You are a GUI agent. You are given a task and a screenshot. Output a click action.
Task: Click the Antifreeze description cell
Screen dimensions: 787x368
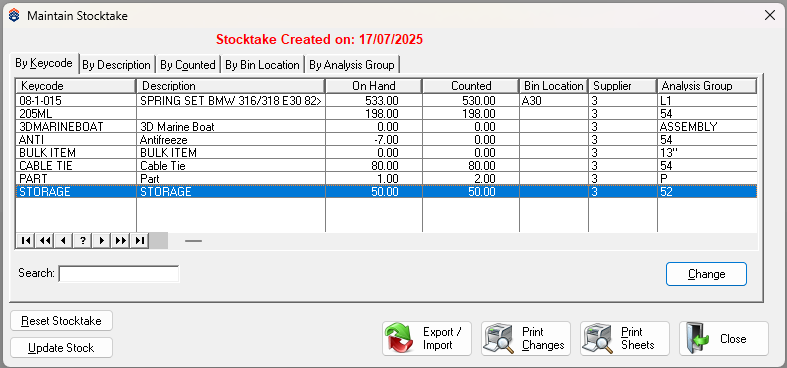pos(231,140)
